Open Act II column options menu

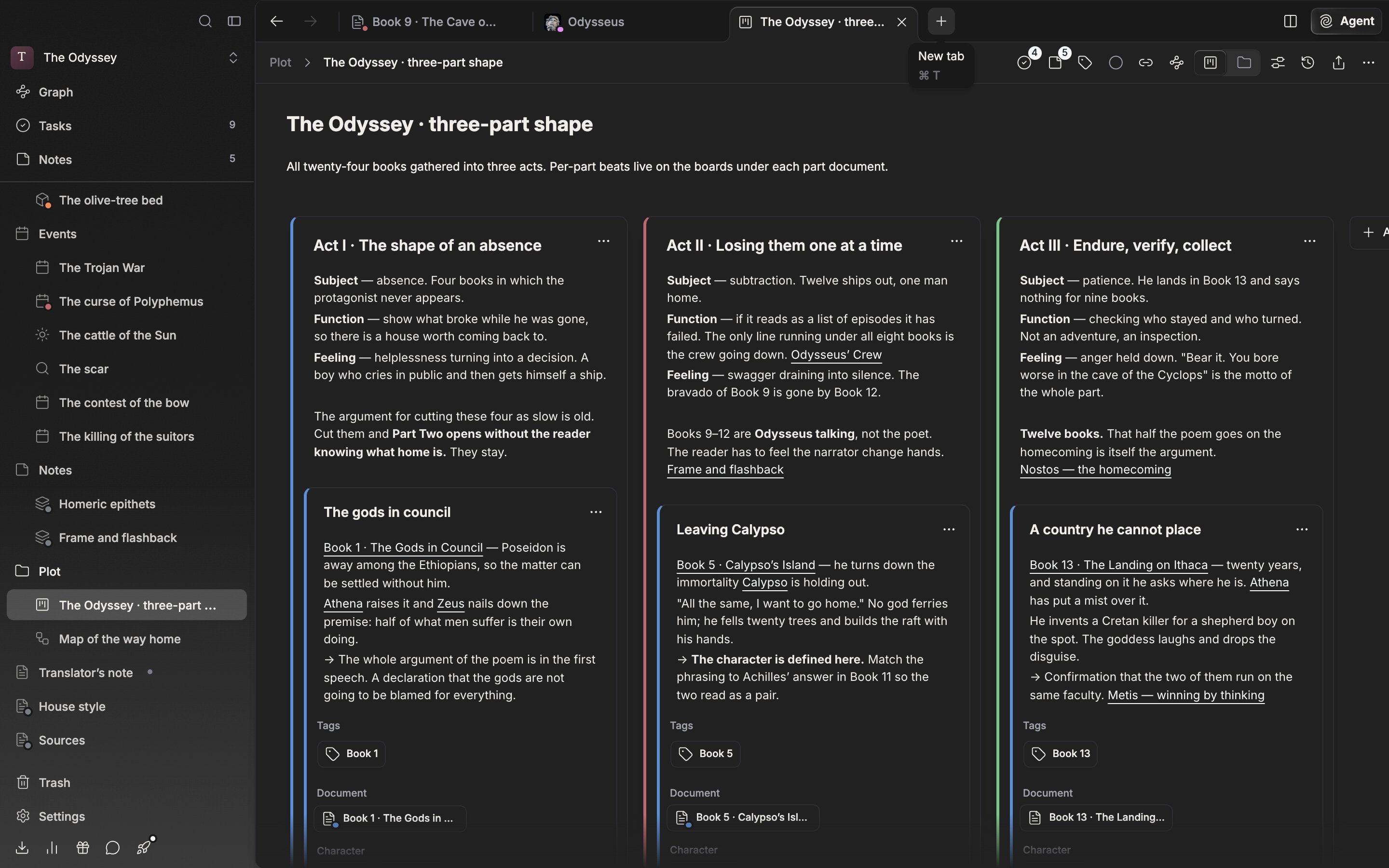pyautogui.click(x=956, y=241)
